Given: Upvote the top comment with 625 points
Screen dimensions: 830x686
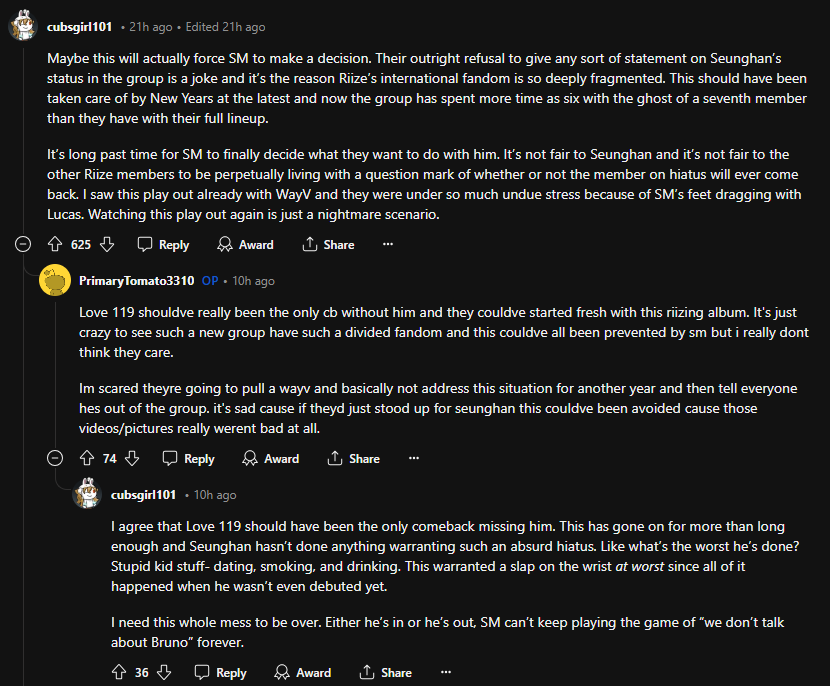Looking at the screenshot, I should (x=55, y=244).
